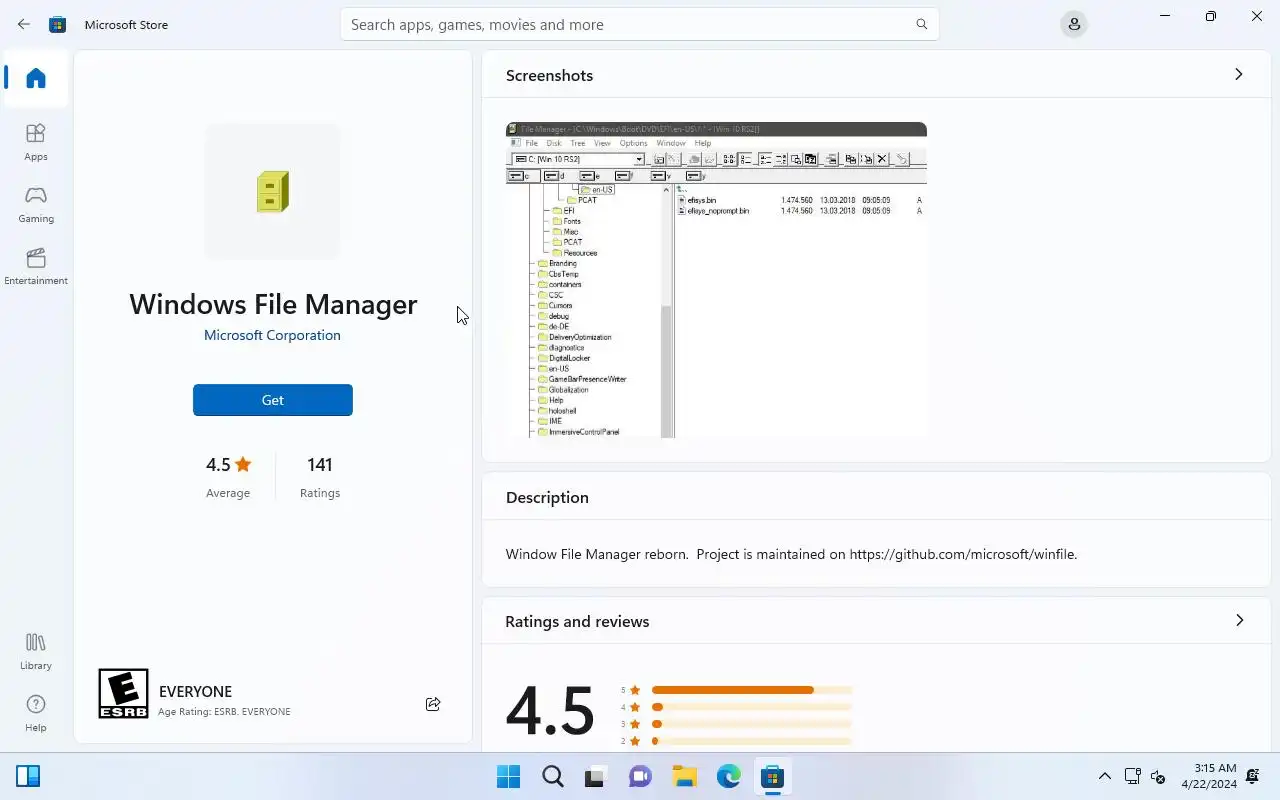The width and height of the screenshot is (1280, 800).
Task: Click the large 4.5 review score
Action: click(550, 710)
